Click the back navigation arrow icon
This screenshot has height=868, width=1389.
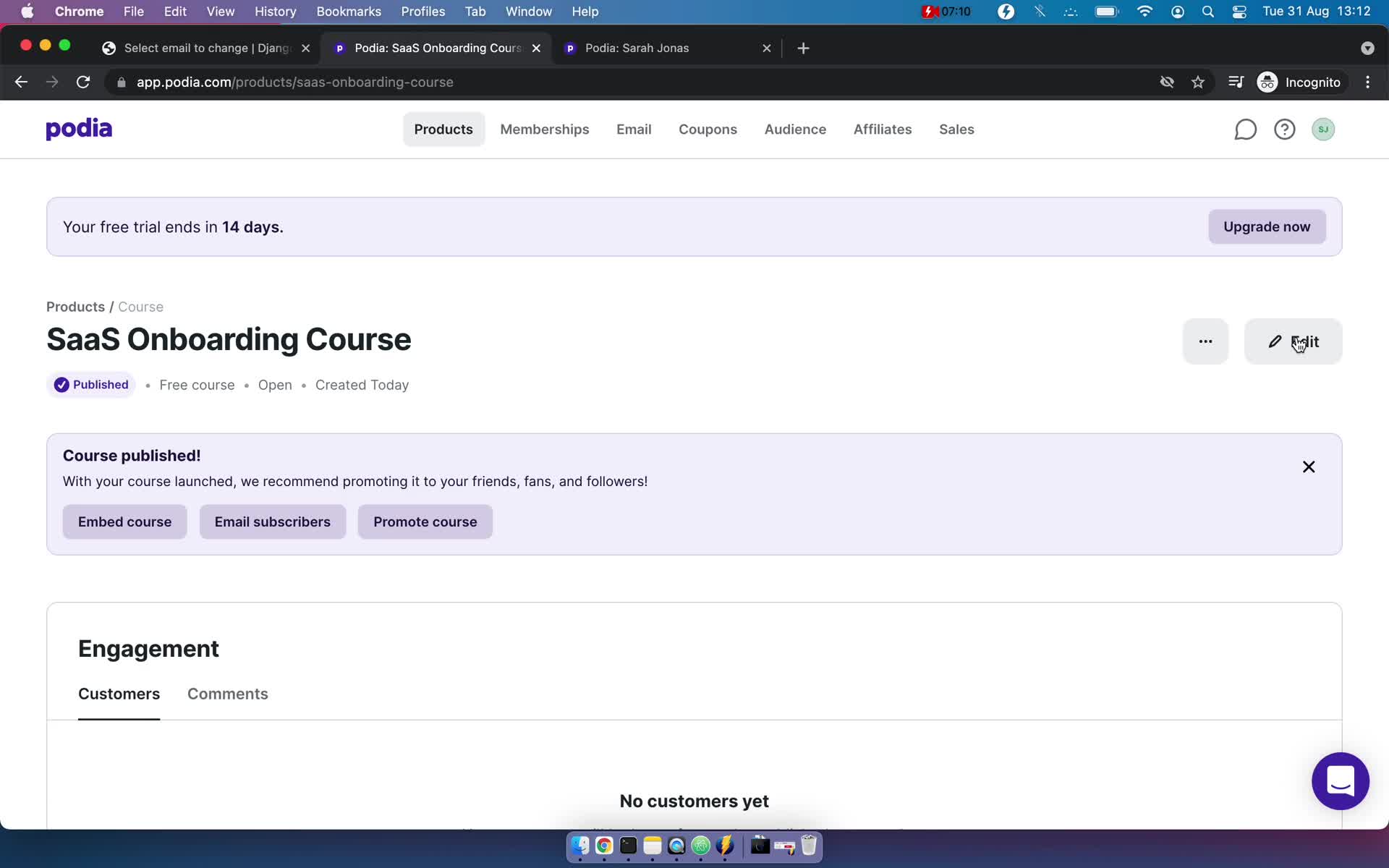tap(22, 82)
